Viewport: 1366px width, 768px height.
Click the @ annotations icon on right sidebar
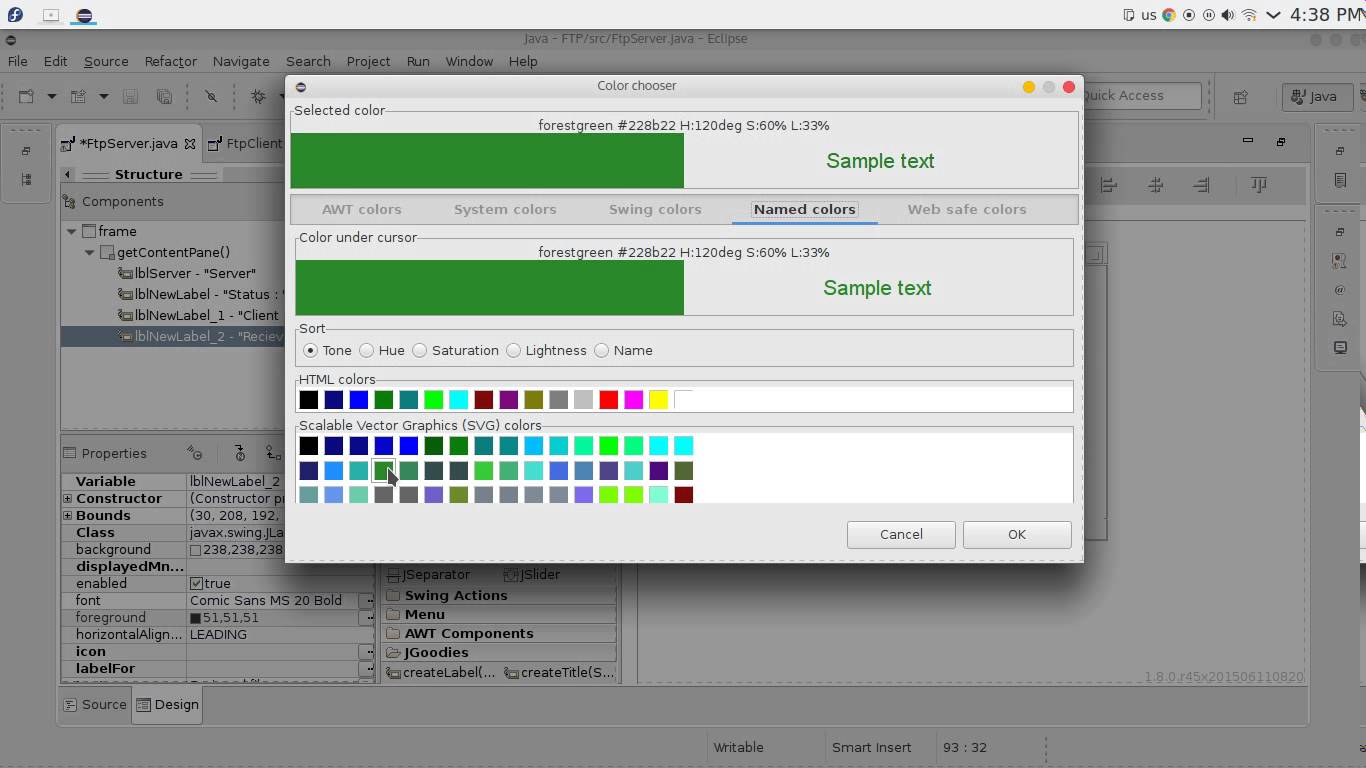pos(1339,291)
